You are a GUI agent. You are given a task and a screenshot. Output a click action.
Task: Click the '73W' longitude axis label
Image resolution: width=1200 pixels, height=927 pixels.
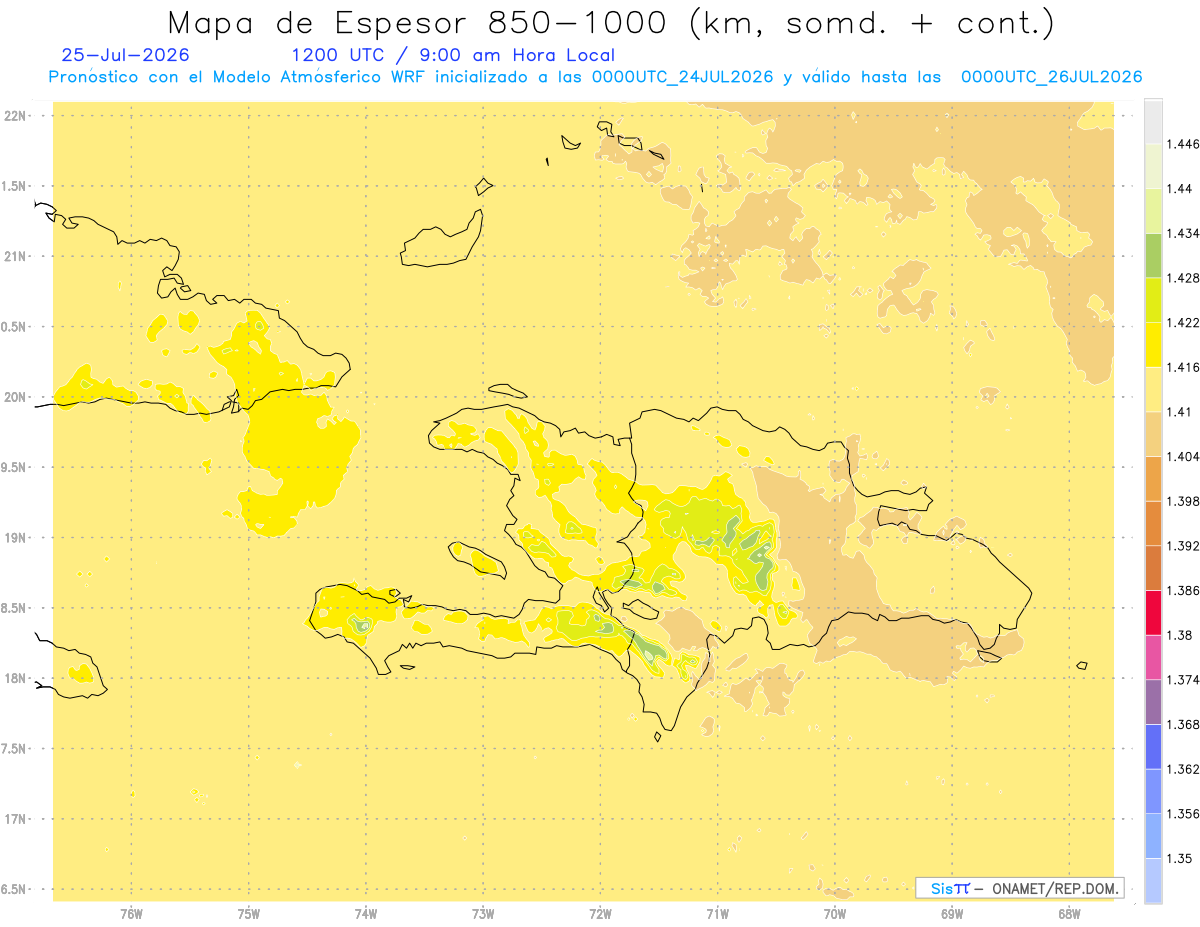point(483,913)
